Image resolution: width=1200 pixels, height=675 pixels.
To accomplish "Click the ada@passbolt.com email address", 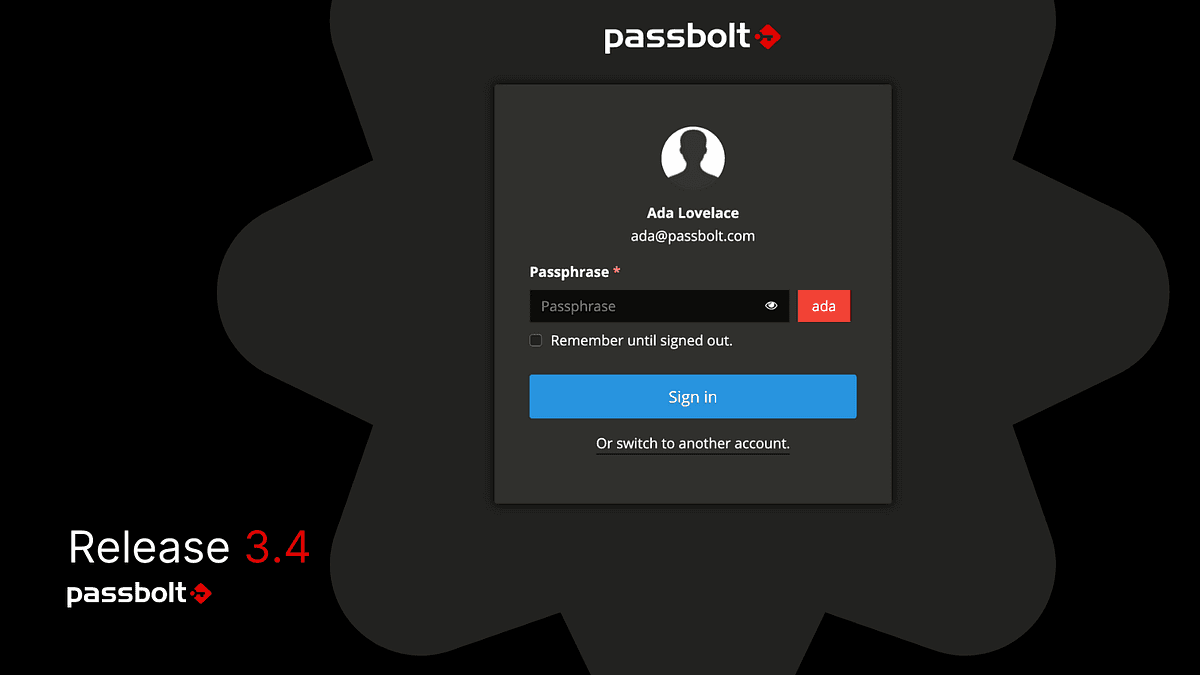I will (x=693, y=236).
